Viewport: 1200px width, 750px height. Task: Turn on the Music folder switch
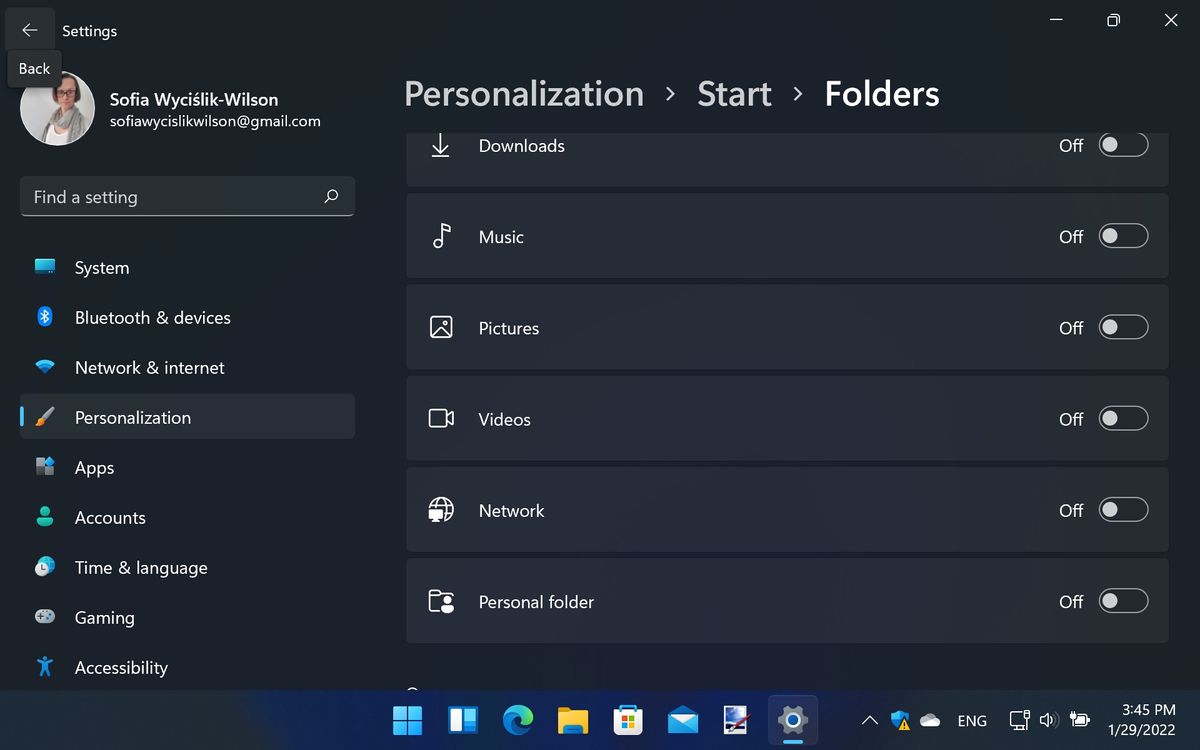(x=1122, y=236)
